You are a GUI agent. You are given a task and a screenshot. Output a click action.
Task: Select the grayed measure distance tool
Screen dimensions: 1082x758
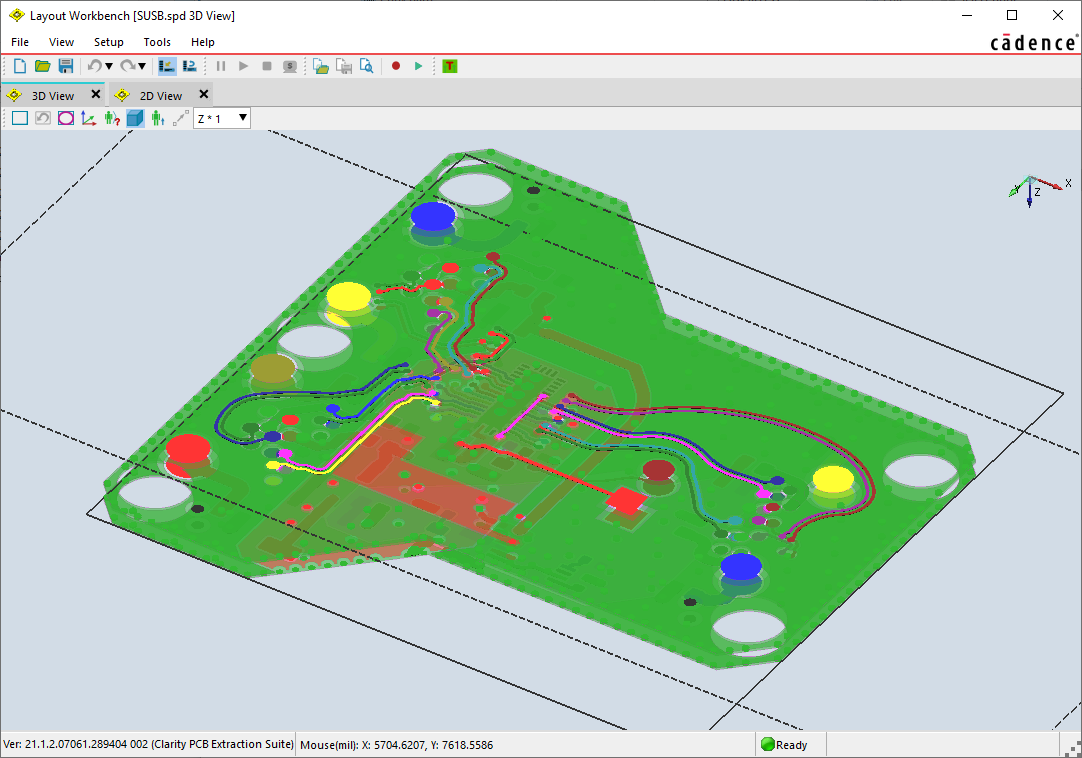181,118
